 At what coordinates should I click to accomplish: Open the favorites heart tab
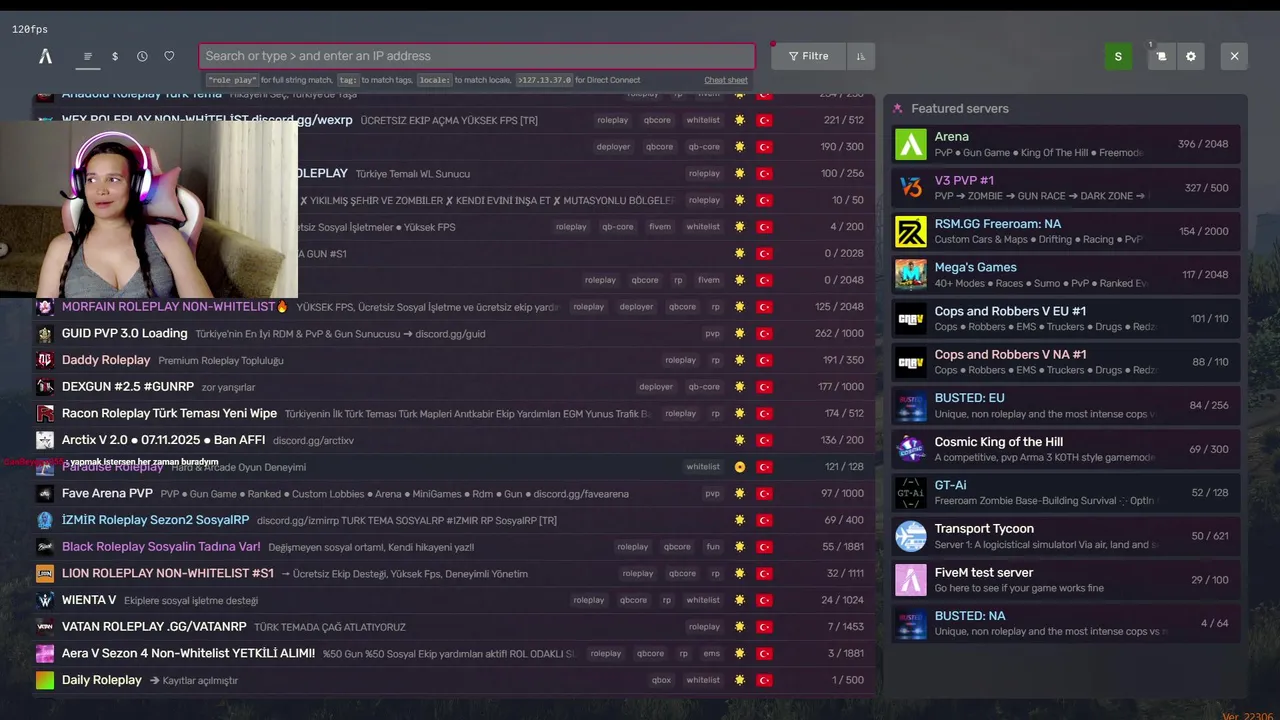click(169, 57)
